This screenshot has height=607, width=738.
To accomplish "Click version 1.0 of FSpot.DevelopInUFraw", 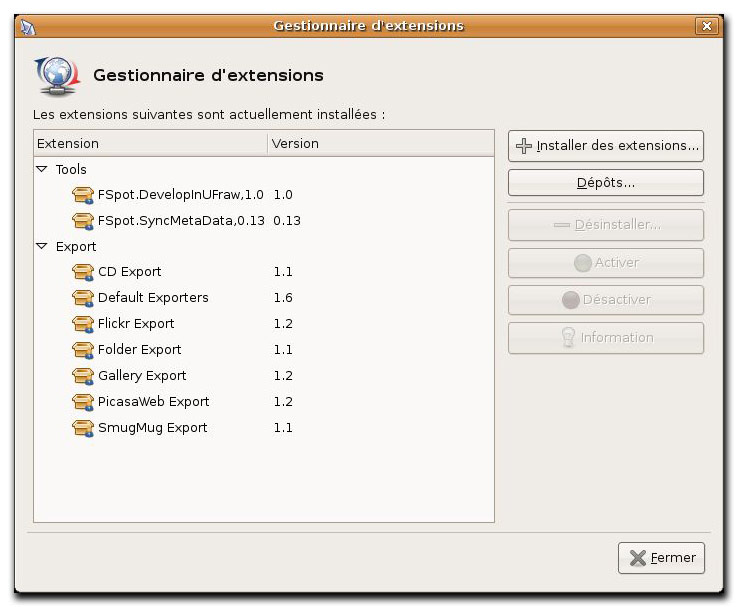I will [x=283, y=195].
